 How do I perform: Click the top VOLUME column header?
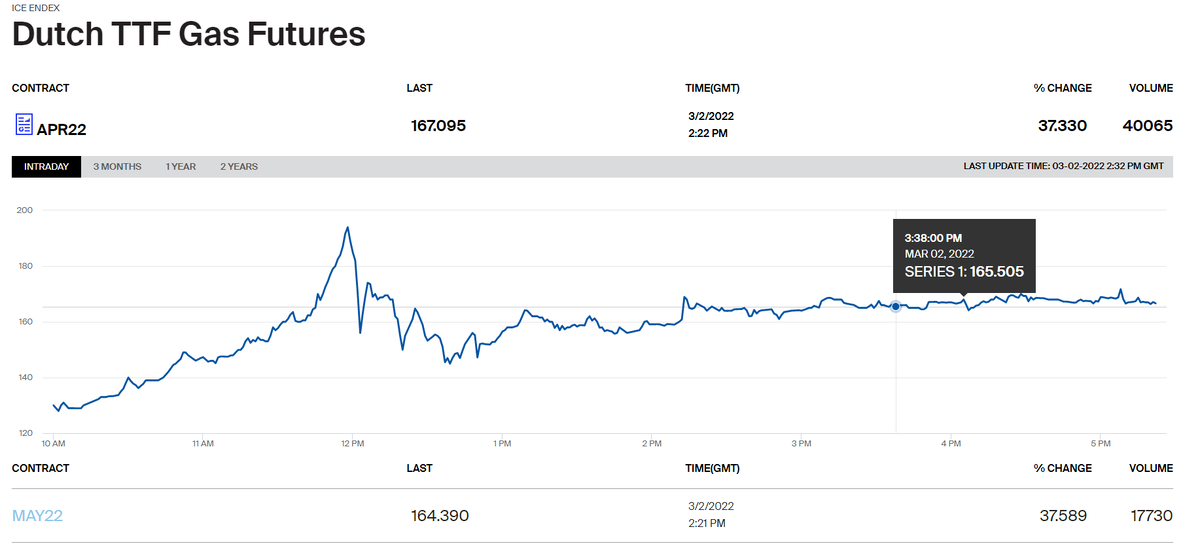1151,88
